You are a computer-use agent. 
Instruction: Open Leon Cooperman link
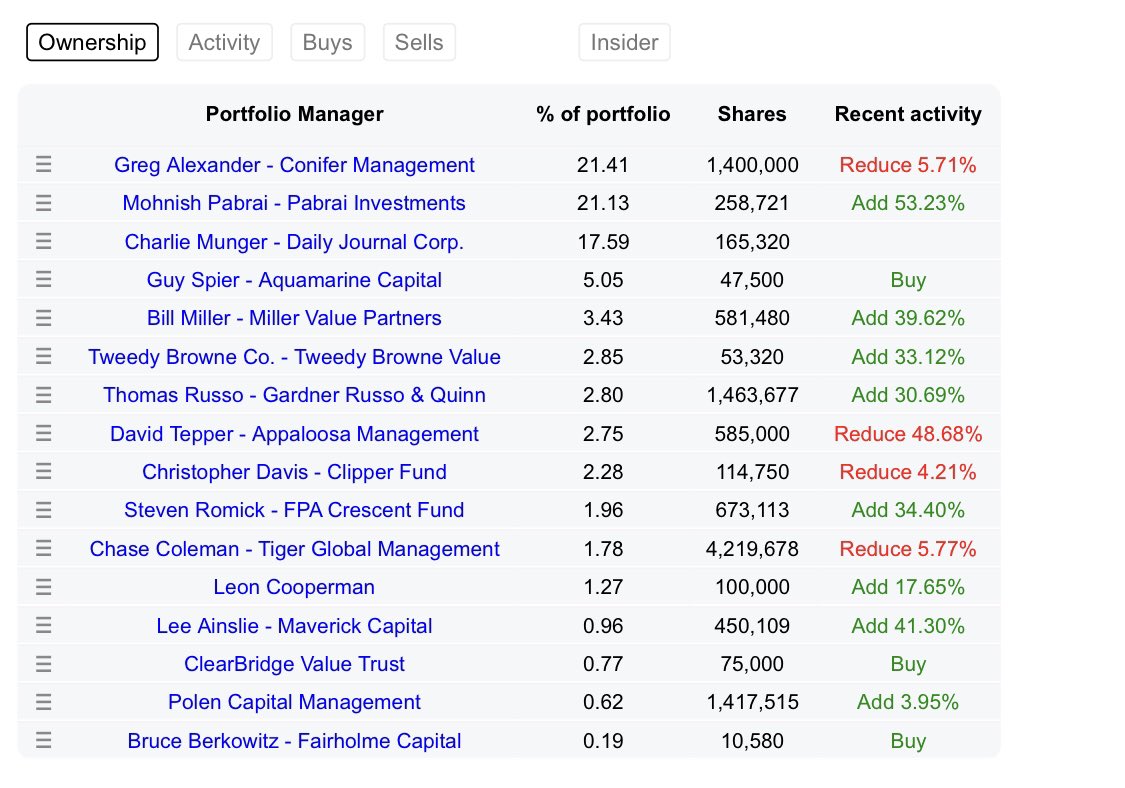(294, 587)
